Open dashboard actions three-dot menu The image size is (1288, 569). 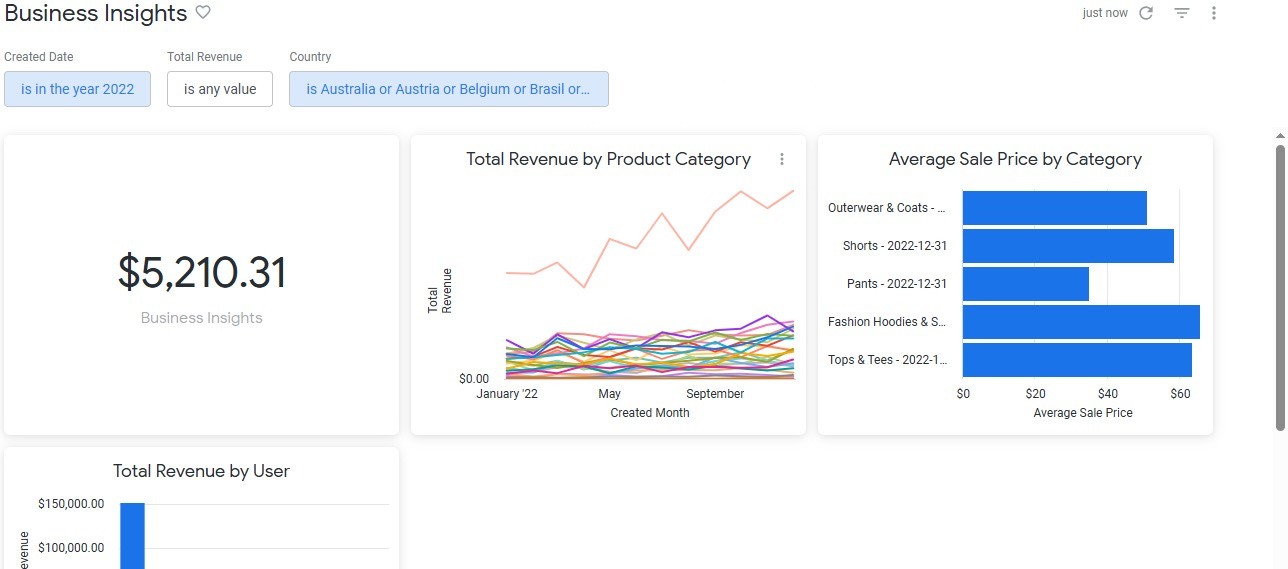[x=1214, y=13]
